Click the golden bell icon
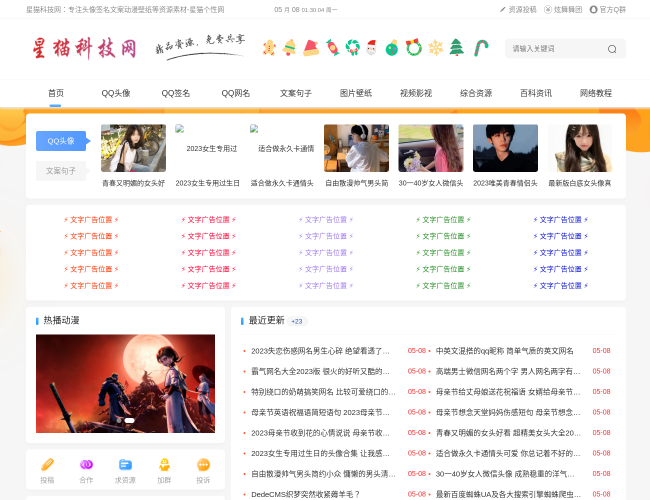The width and height of the screenshot is (650, 500). (x=289, y=48)
